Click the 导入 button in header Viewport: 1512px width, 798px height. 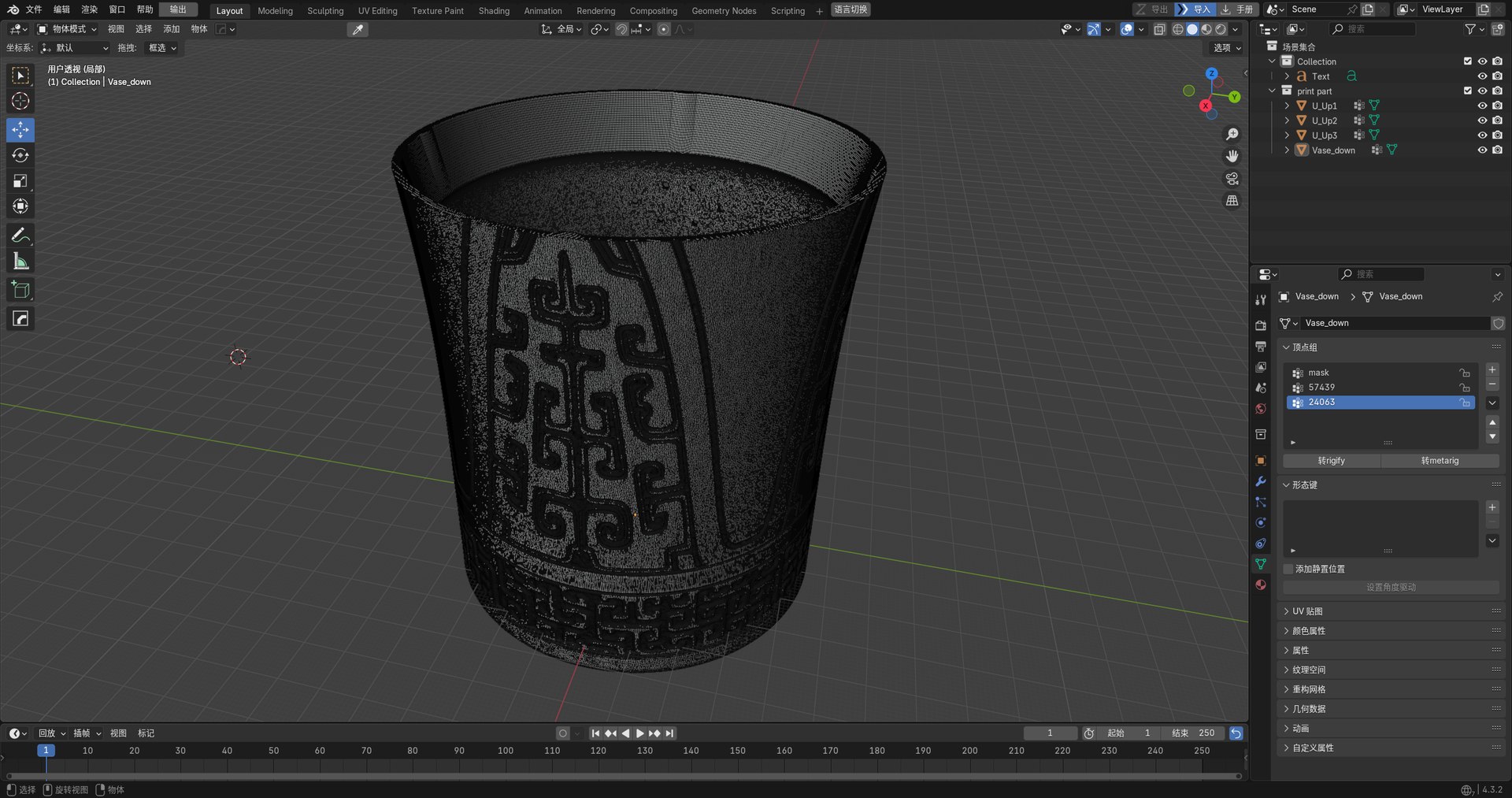point(1195,9)
